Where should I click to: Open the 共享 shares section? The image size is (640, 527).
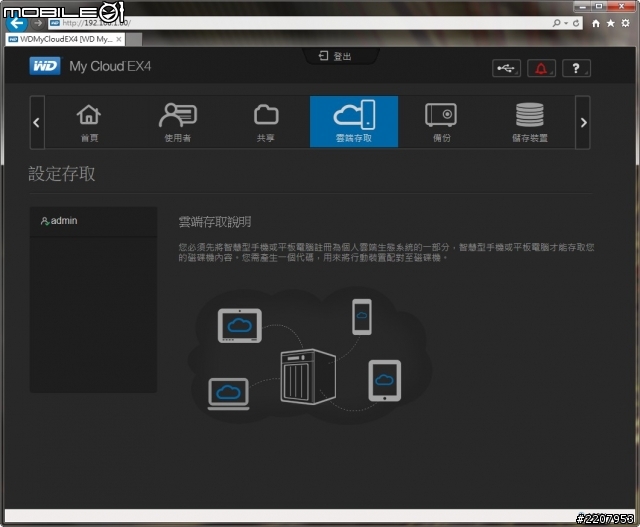[266, 122]
